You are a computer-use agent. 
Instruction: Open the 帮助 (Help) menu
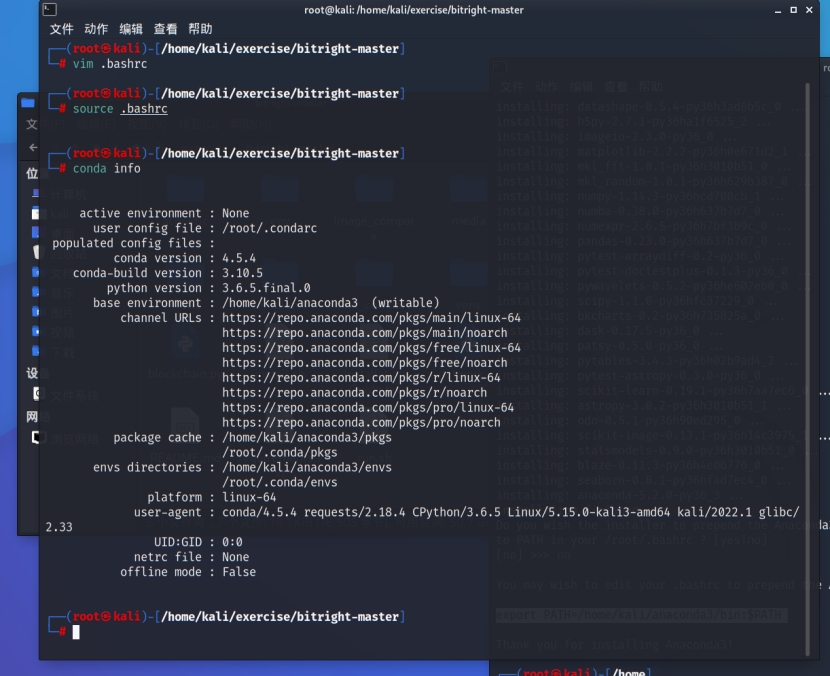click(x=200, y=29)
